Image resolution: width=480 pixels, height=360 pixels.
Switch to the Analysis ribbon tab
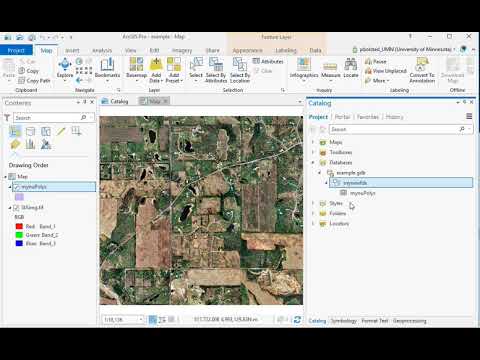(x=102, y=50)
